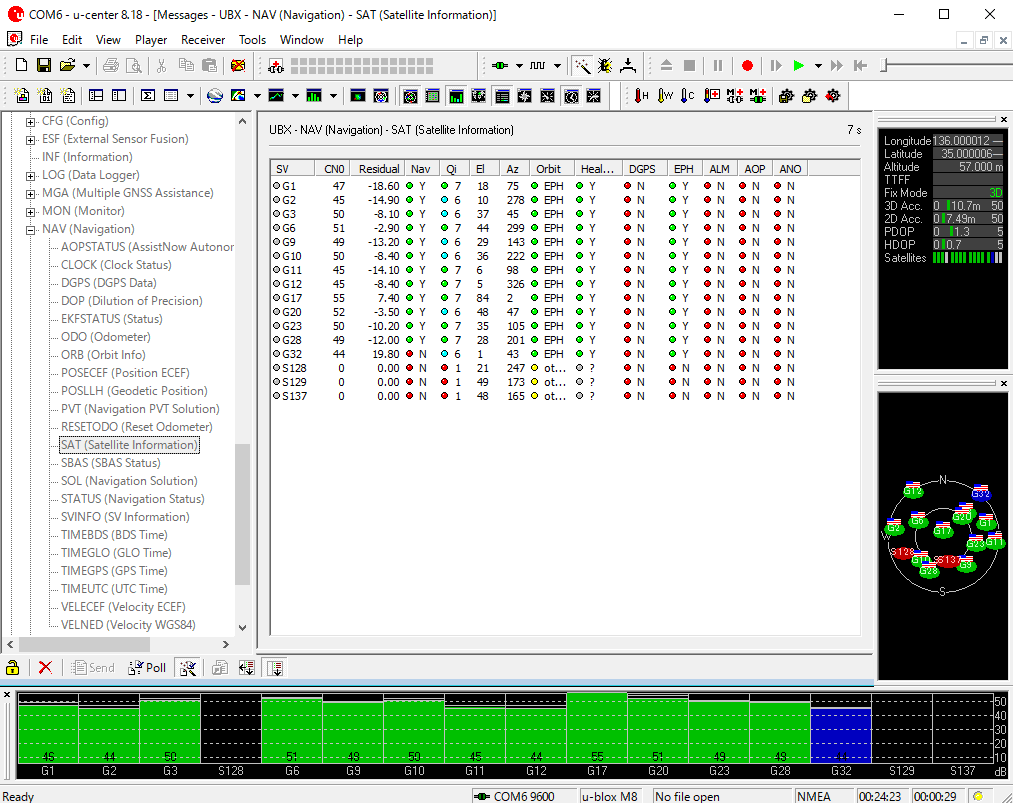Click the Save disk icon
Image resolution: width=1013 pixels, height=803 pixels.
pos(44,66)
